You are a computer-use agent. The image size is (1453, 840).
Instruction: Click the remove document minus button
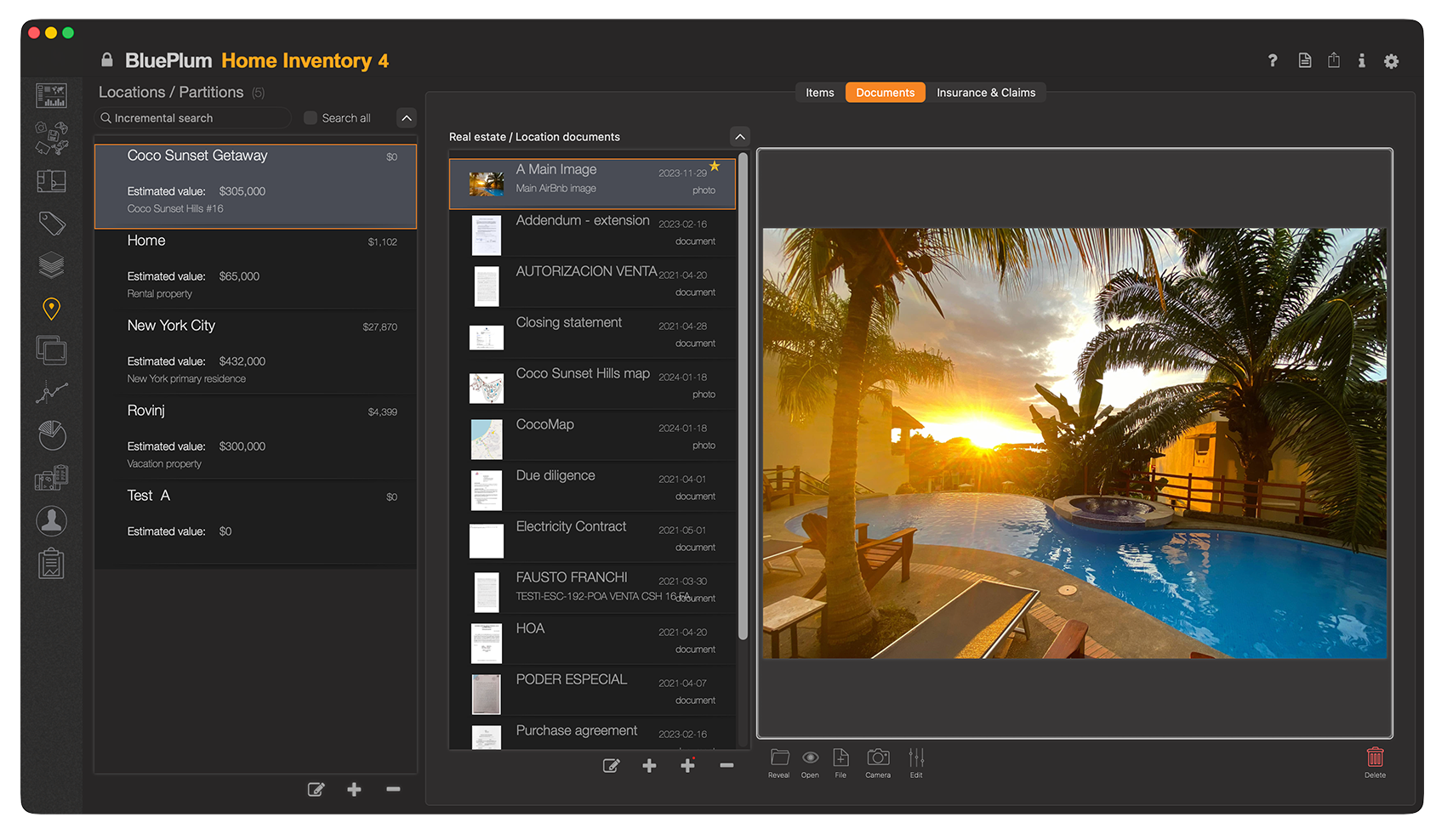[x=726, y=766]
